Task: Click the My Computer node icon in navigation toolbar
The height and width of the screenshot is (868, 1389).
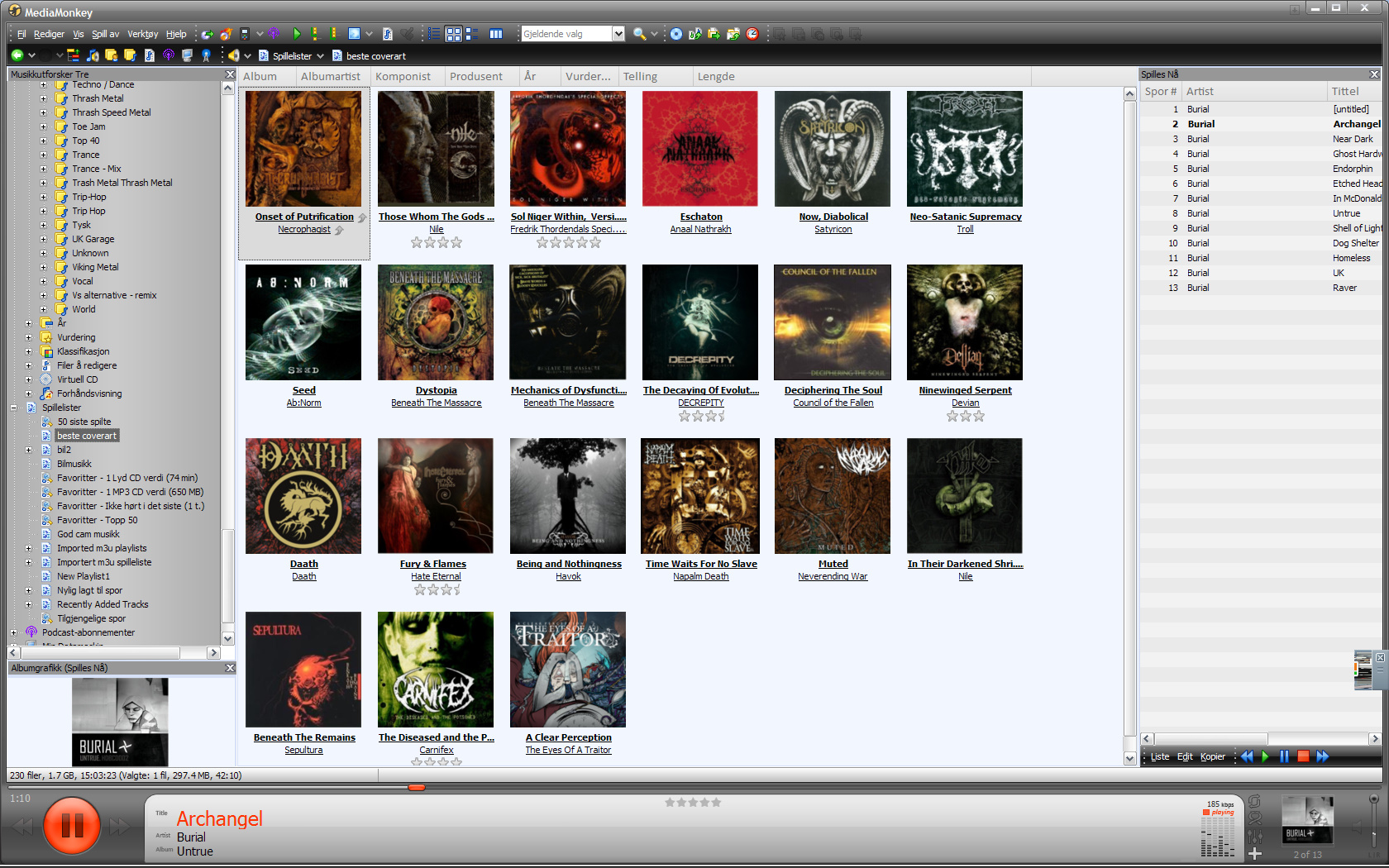Action: 187,55
